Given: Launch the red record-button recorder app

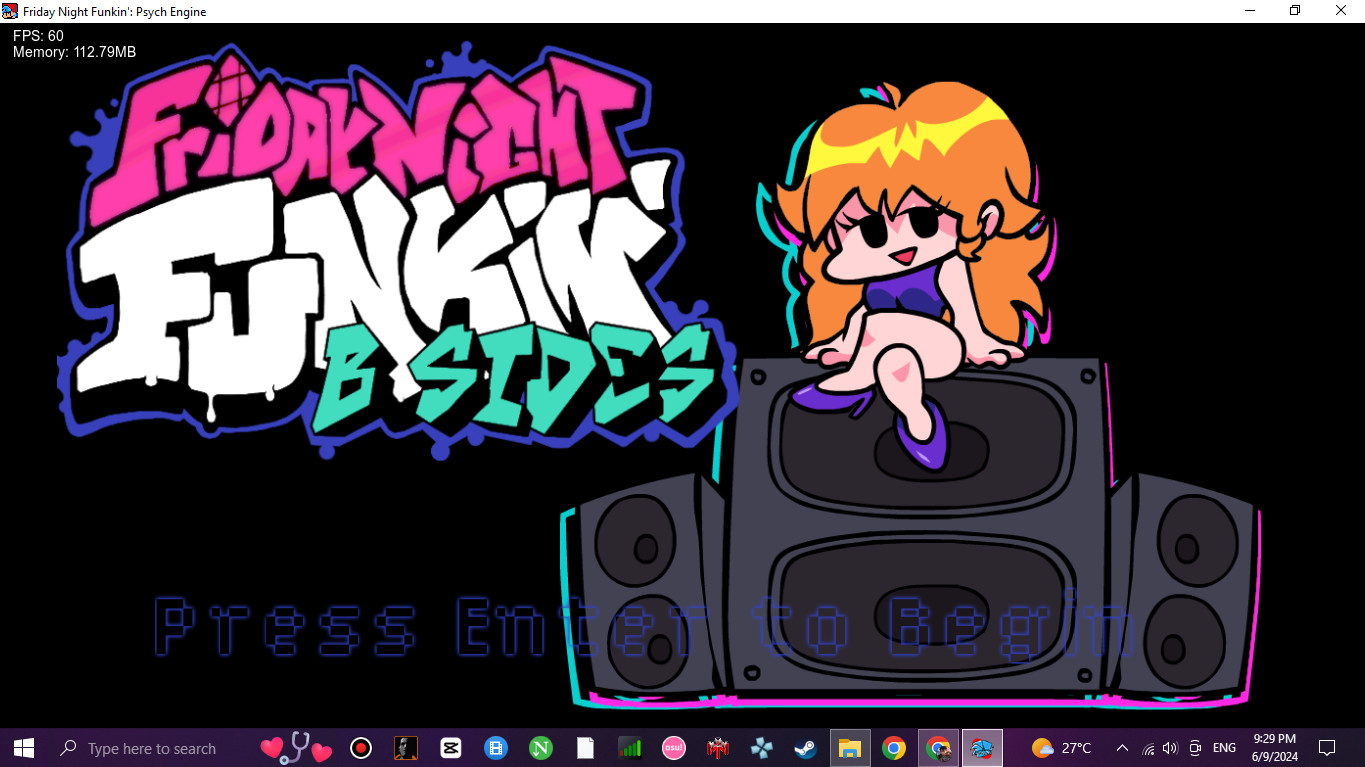Looking at the screenshot, I should click(x=361, y=748).
